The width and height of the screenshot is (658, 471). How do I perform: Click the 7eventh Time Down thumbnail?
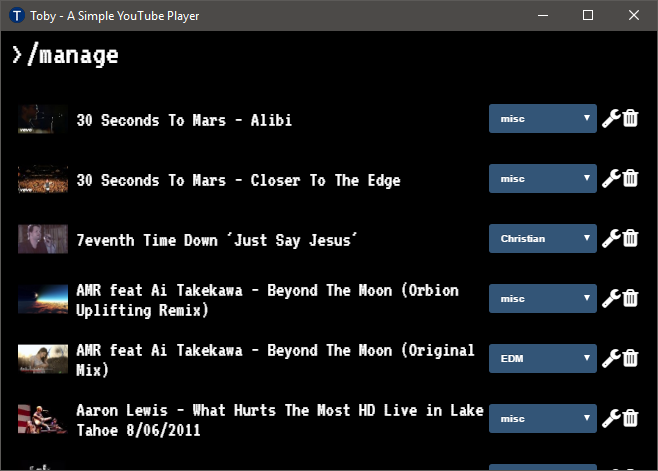43,239
